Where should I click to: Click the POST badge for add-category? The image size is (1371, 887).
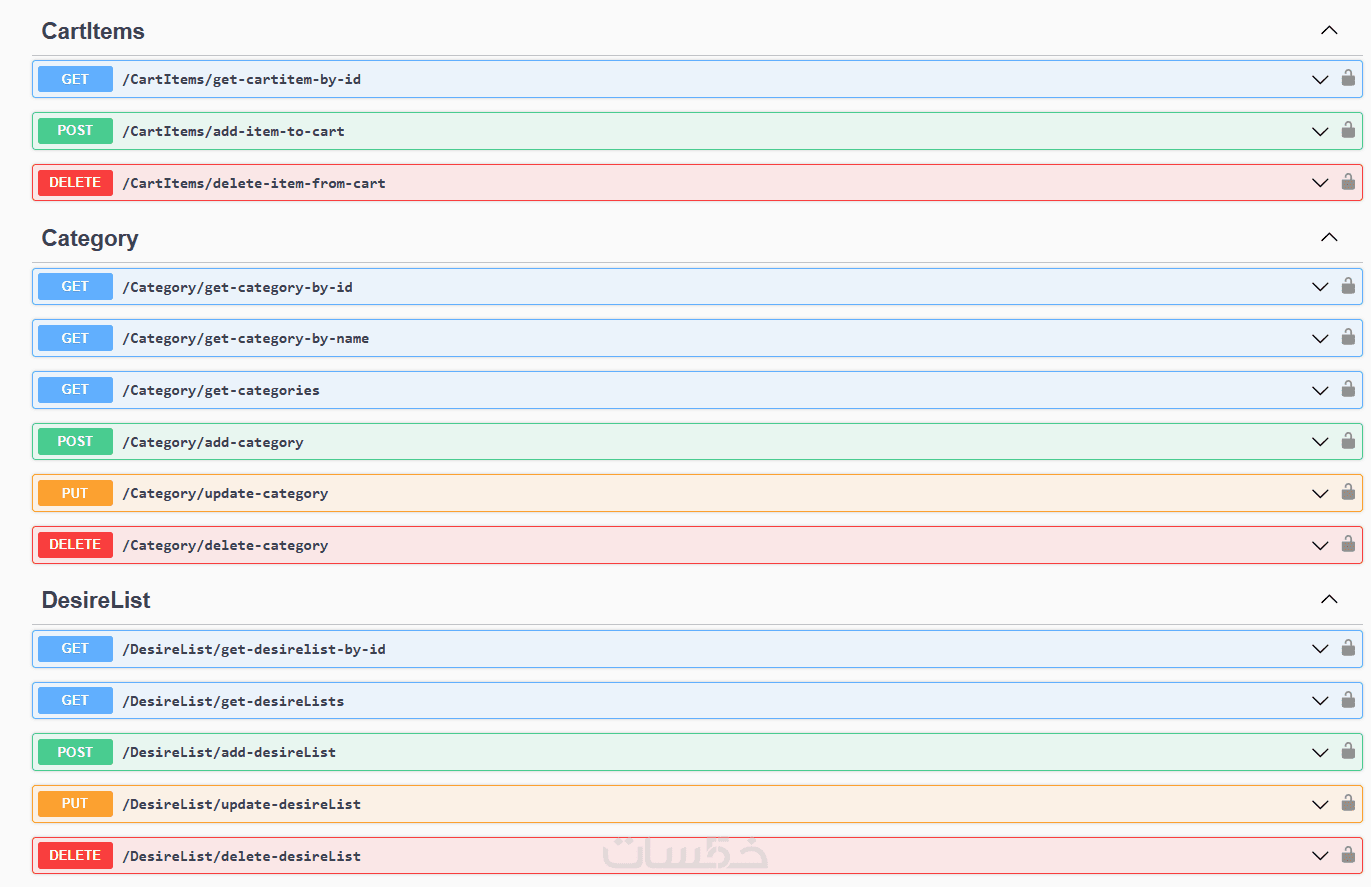click(75, 442)
